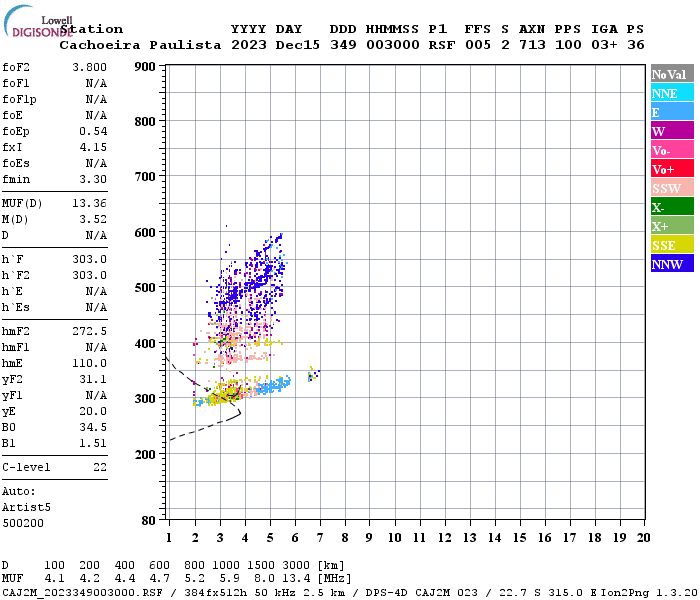This screenshot has height=600, width=700.
Task: Click the hmF2 value 272.5
Action: [90, 331]
